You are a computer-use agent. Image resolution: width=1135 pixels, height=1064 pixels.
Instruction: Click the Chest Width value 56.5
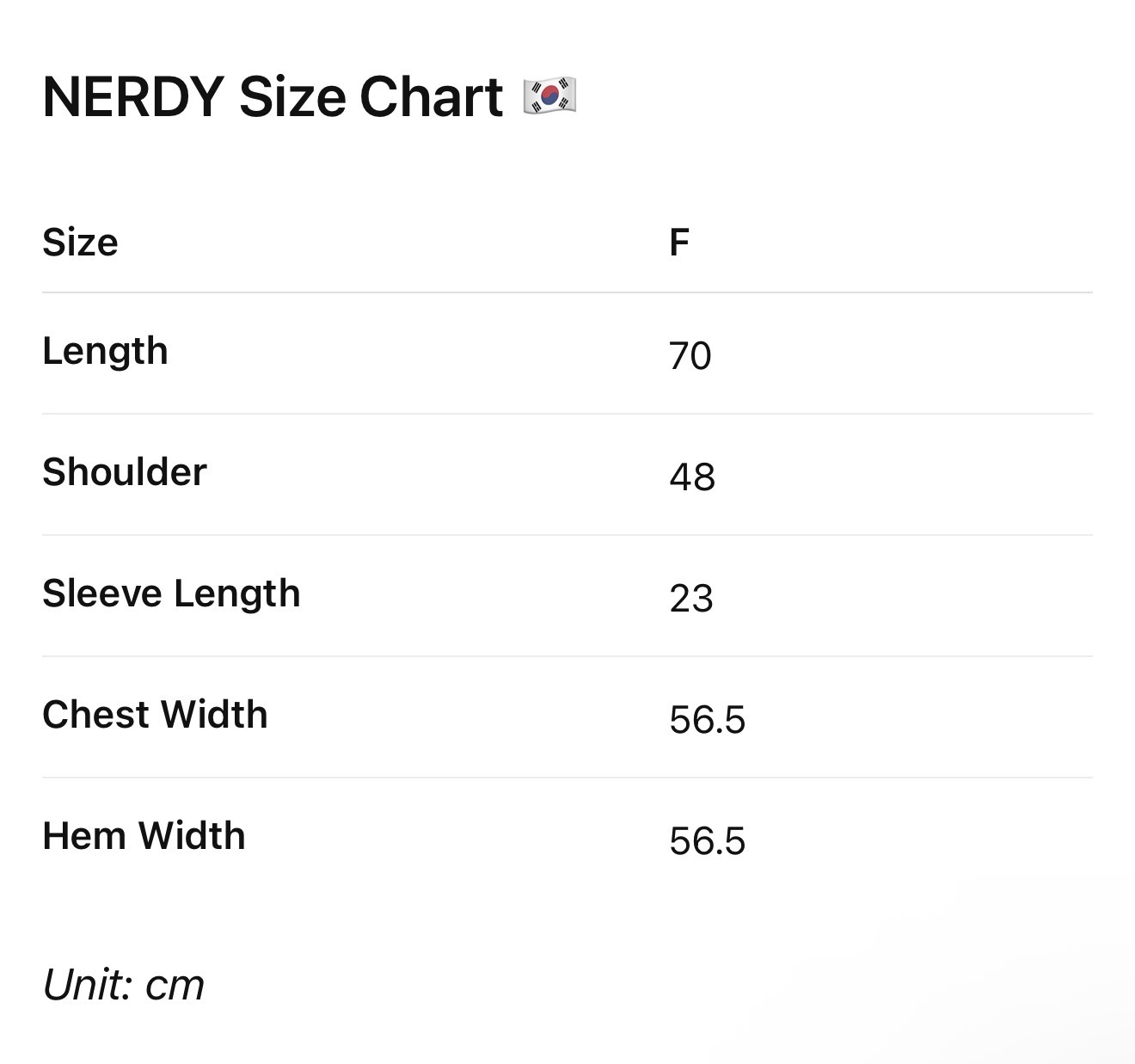[x=708, y=720]
